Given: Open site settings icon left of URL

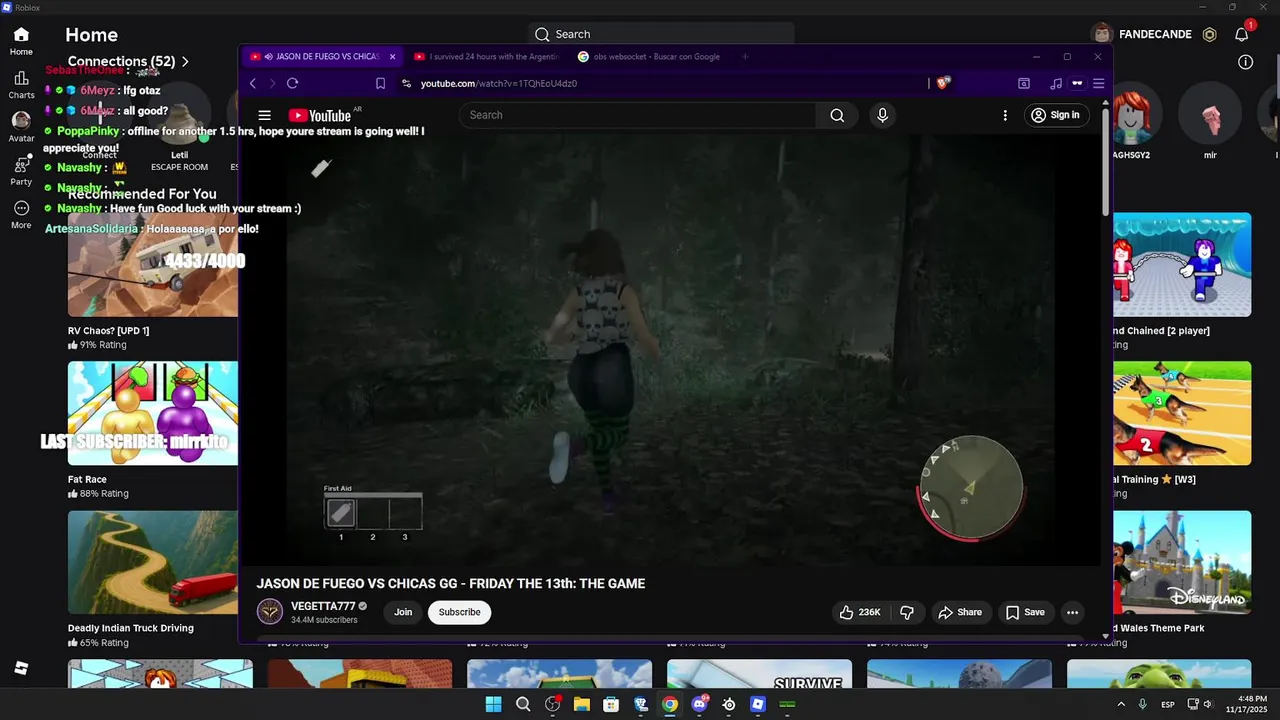Looking at the screenshot, I should tap(405, 84).
